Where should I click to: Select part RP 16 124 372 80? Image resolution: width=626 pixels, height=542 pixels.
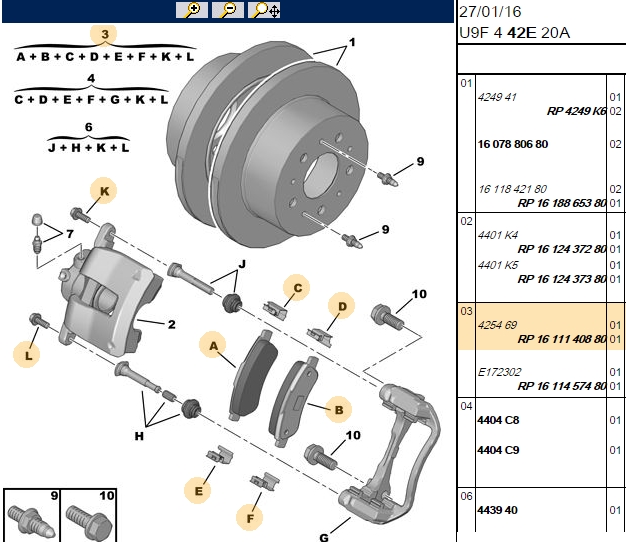(x=562, y=249)
